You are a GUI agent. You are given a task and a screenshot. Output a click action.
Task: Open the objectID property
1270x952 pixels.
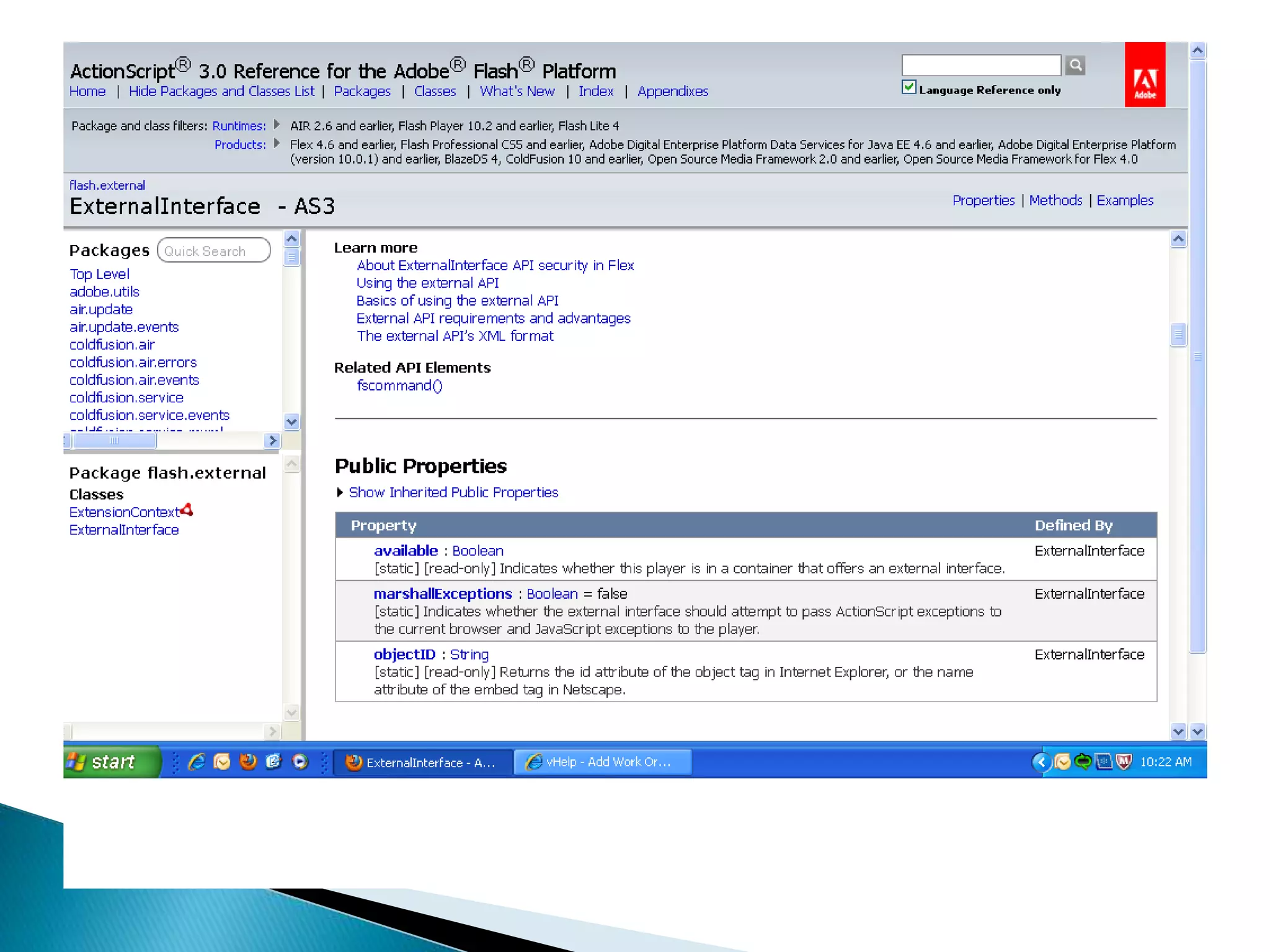404,654
